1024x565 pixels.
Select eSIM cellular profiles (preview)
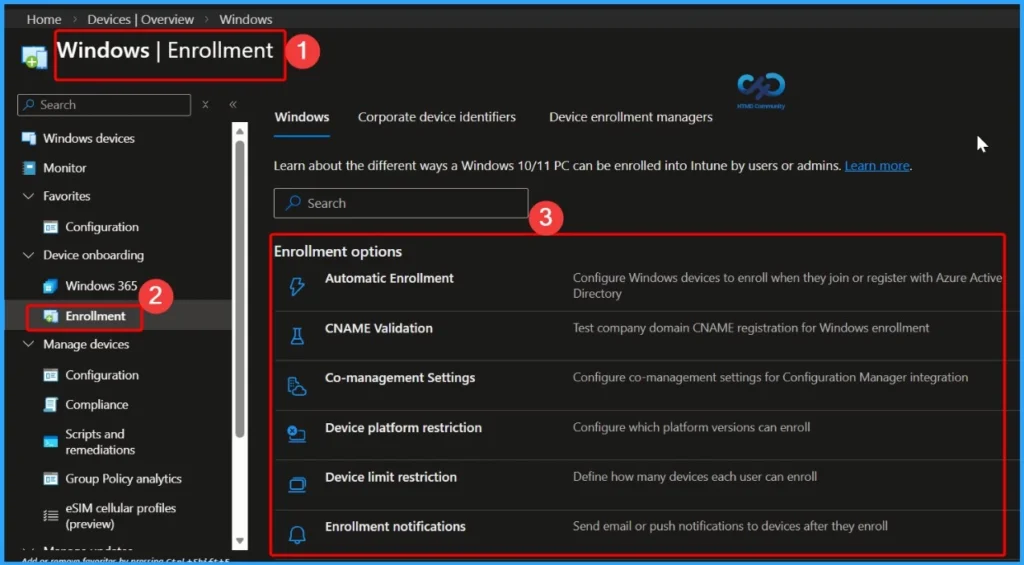tap(121, 516)
